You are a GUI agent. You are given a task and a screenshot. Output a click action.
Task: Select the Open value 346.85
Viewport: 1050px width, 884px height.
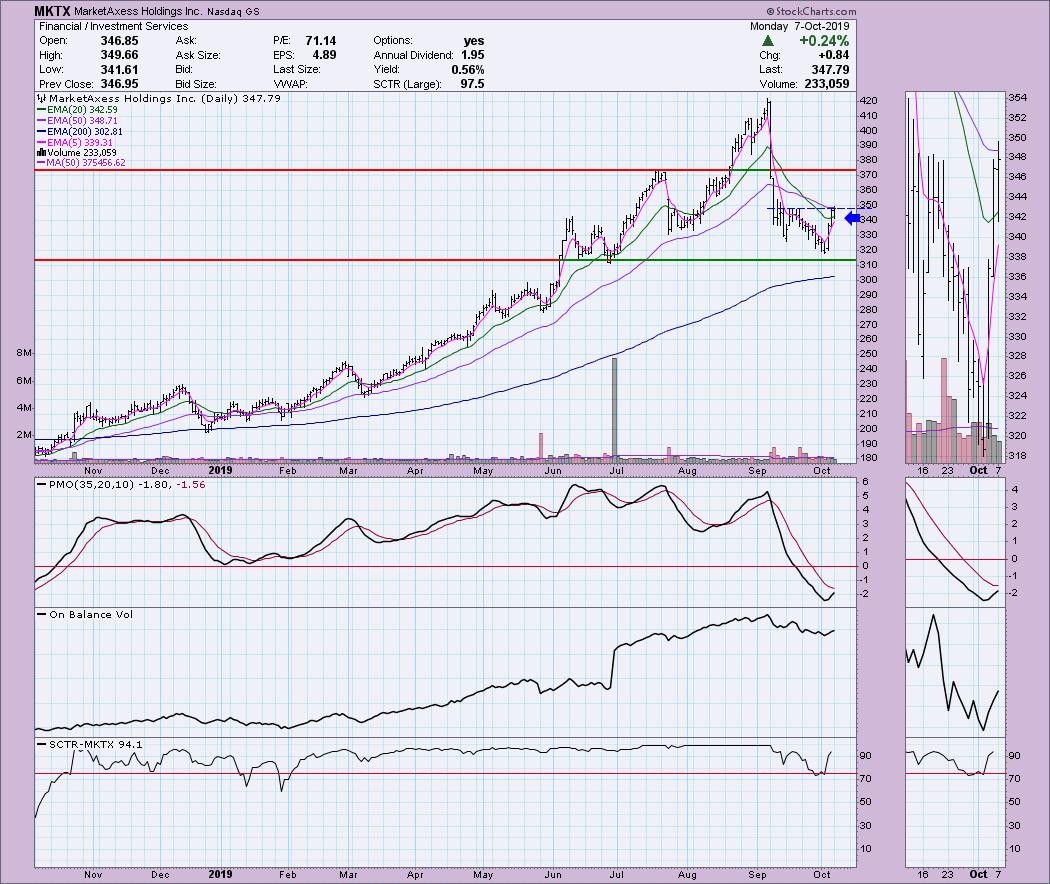pos(119,41)
